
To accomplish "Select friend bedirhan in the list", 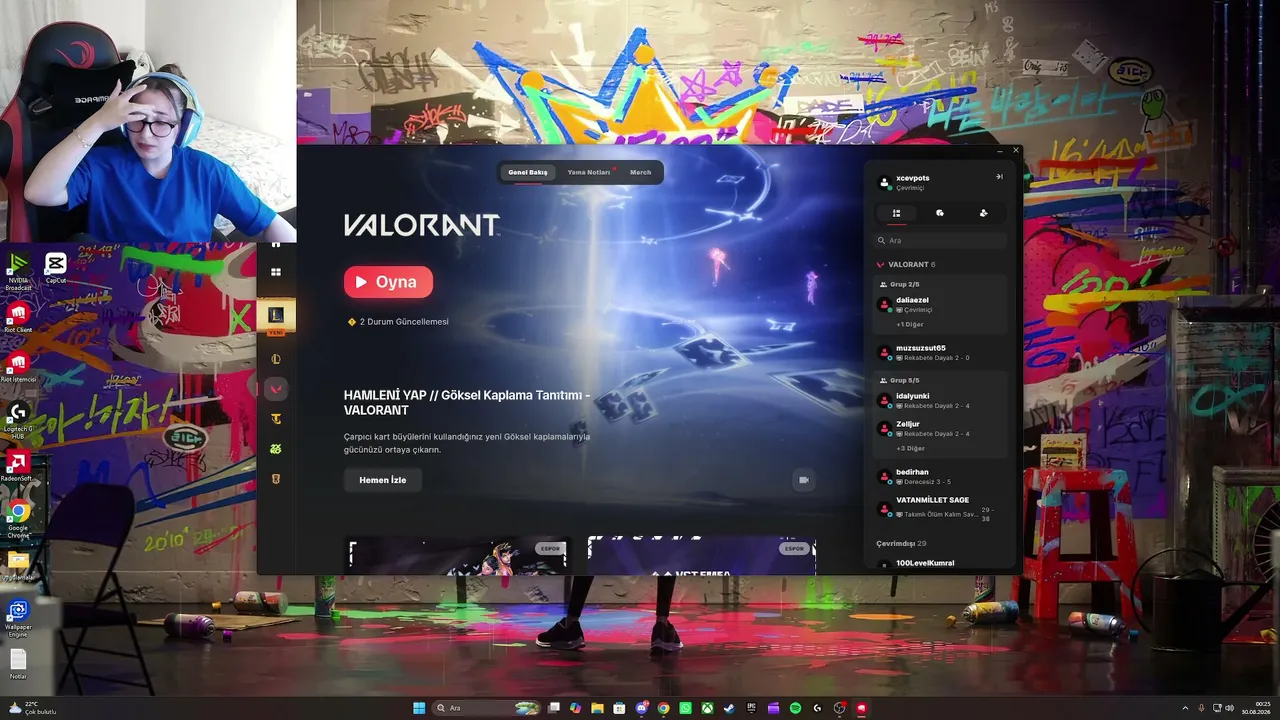I will pos(940,476).
